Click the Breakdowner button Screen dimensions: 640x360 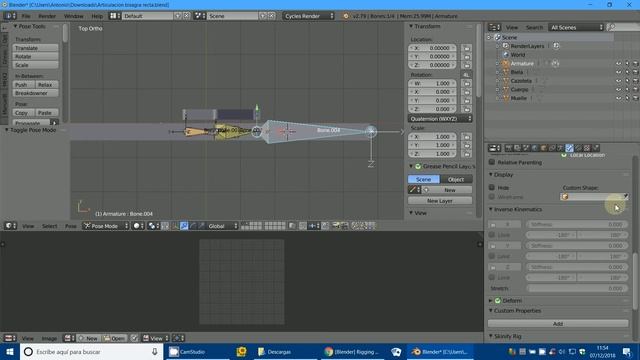(x=36, y=93)
